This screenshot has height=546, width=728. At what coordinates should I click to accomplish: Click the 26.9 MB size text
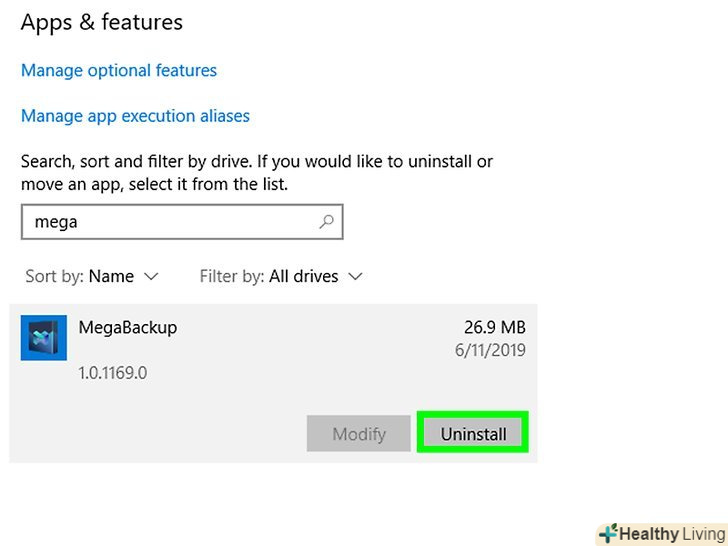[494, 327]
